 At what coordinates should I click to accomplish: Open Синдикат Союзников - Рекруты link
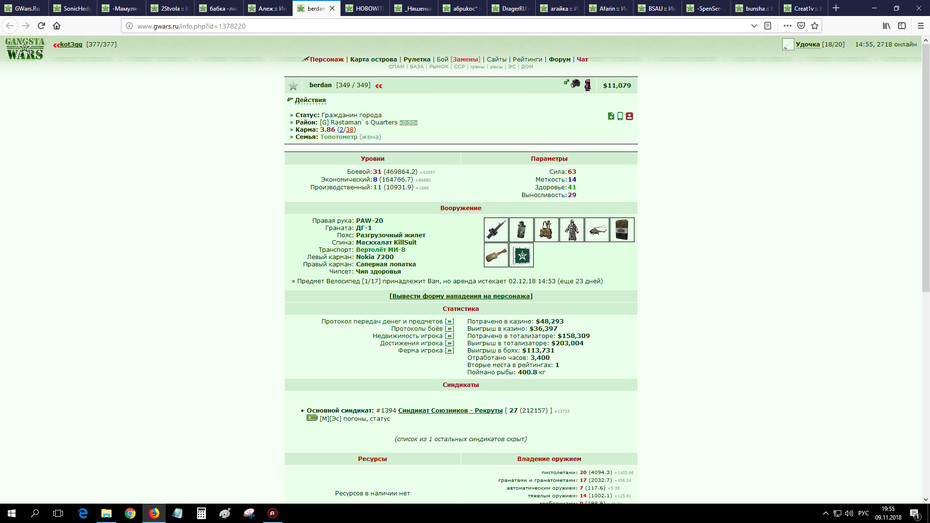(x=450, y=410)
